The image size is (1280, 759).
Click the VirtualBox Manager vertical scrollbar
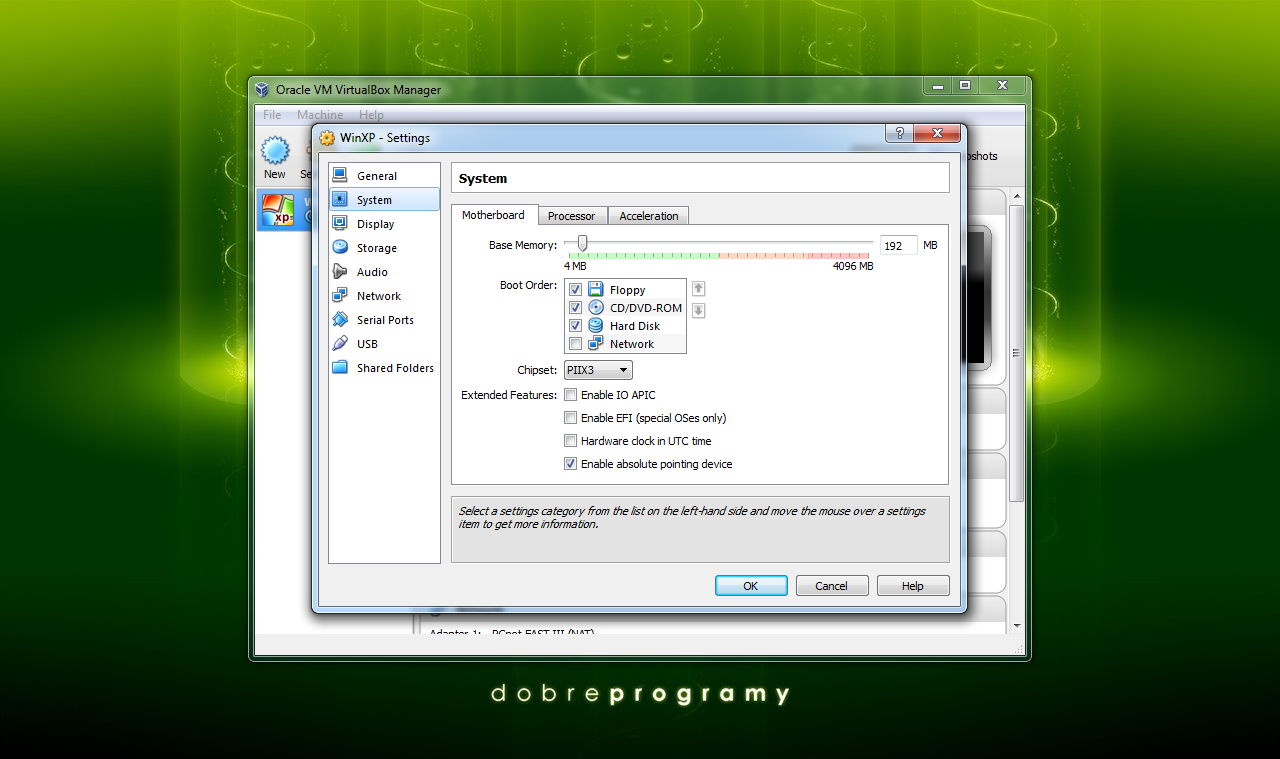(1016, 352)
